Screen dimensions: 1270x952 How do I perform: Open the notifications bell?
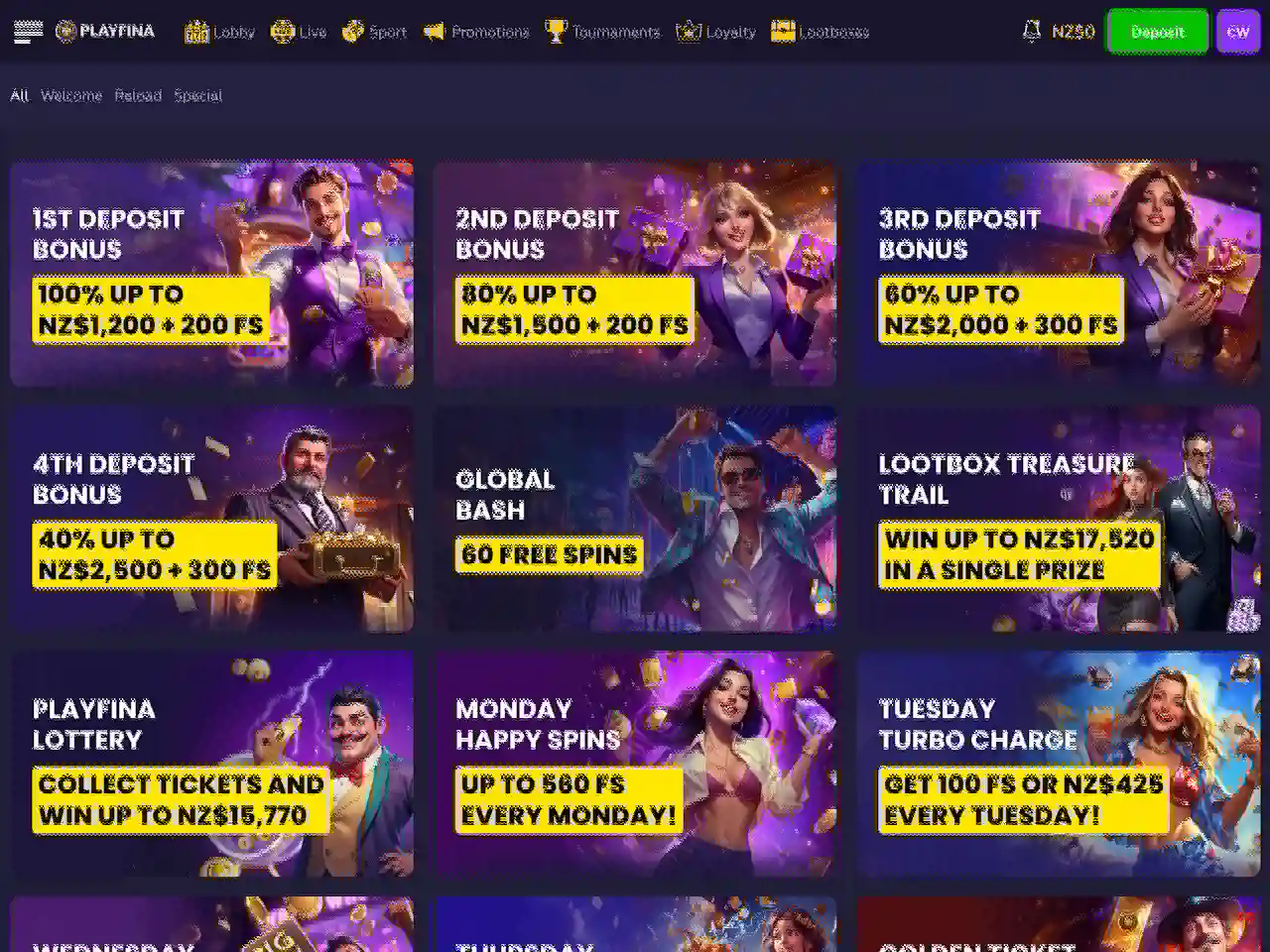pyautogui.click(x=1031, y=32)
